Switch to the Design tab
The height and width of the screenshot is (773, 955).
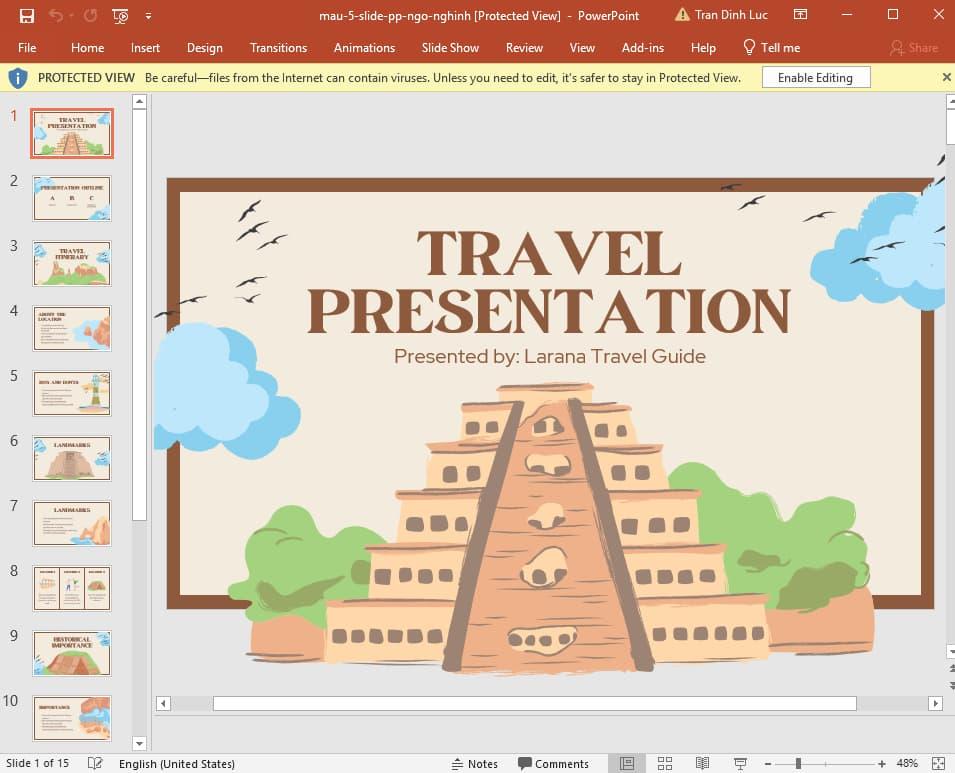(x=205, y=47)
